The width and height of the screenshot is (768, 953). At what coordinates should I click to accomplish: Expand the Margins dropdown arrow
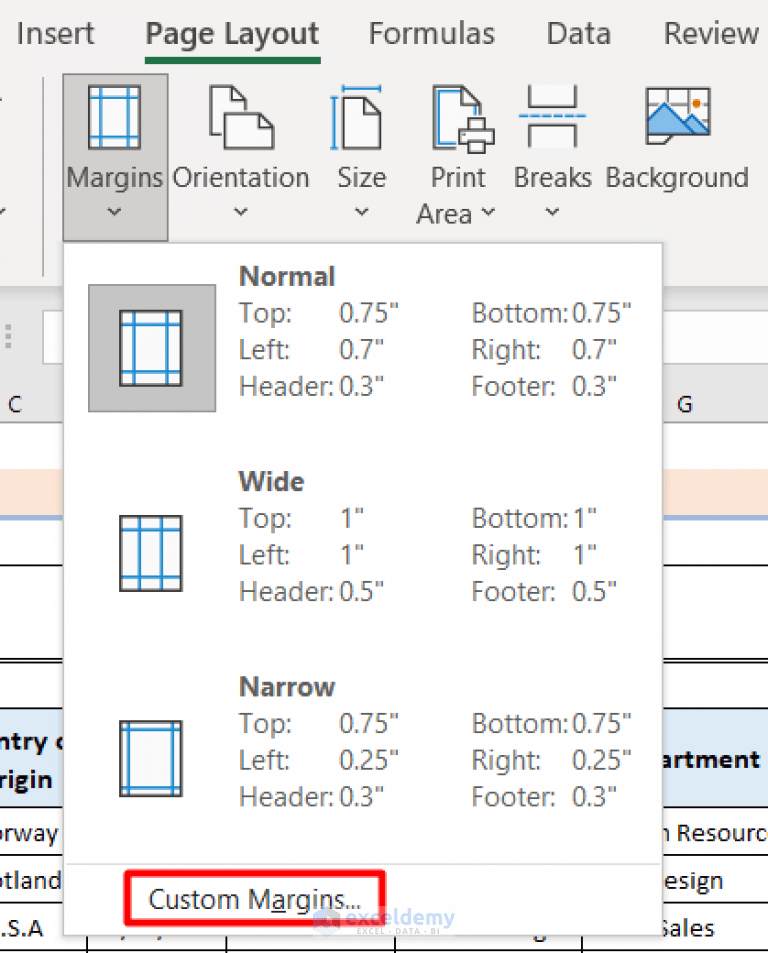(114, 212)
